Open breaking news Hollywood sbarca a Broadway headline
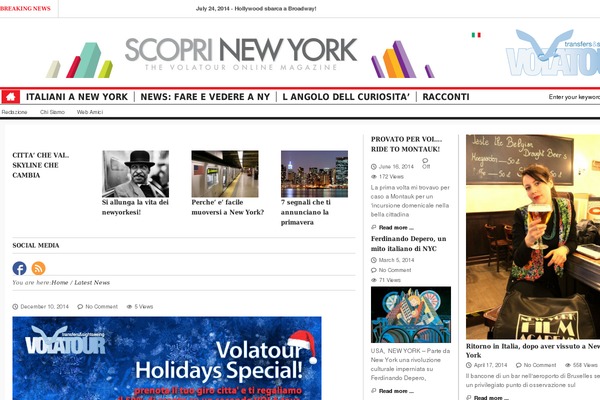This screenshot has height=400, width=600. pyautogui.click(x=256, y=8)
